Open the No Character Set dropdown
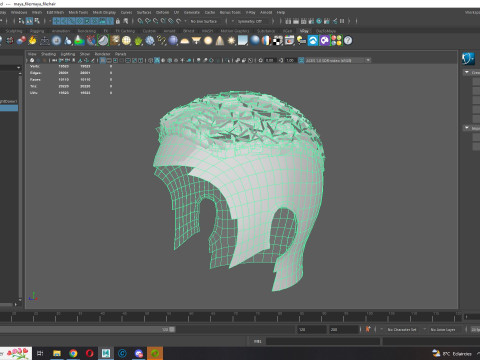This screenshot has width=480, height=360. click(x=402, y=329)
